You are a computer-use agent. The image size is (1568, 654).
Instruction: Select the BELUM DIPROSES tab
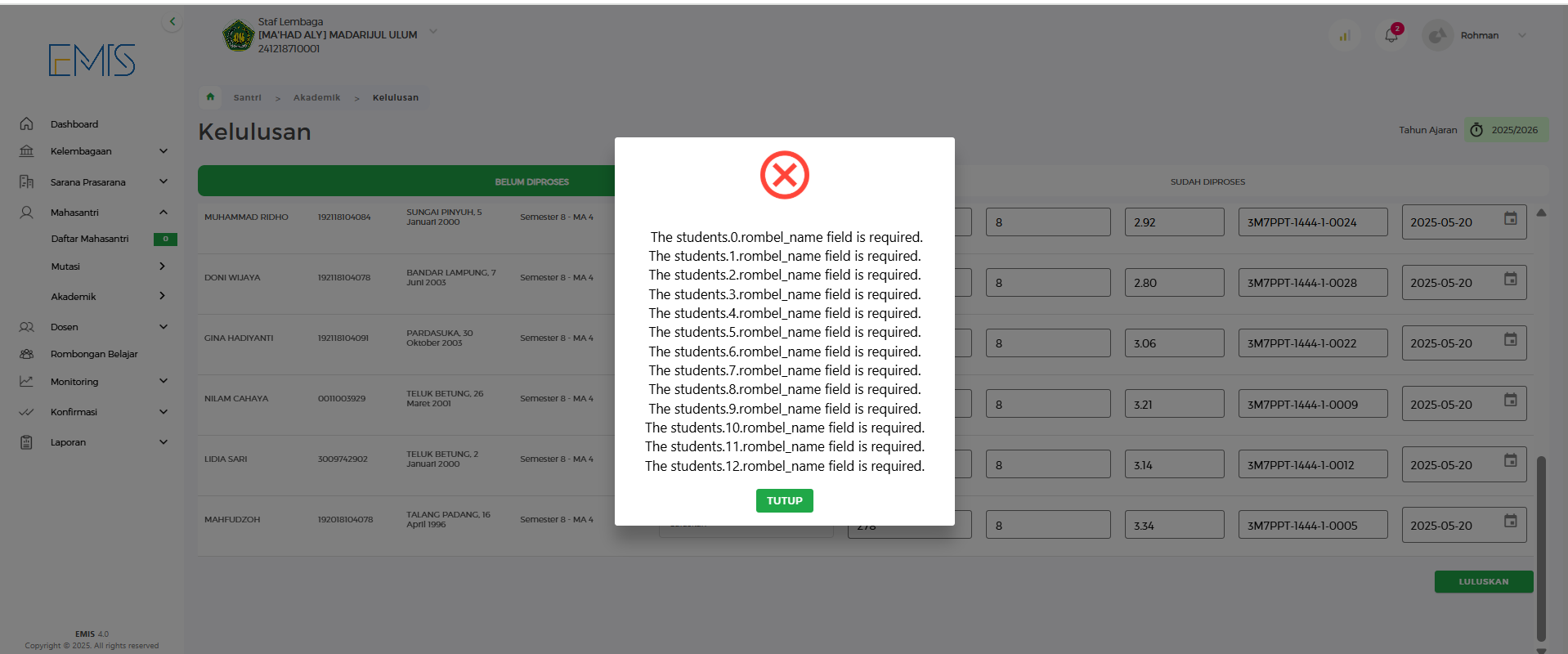[531, 181]
